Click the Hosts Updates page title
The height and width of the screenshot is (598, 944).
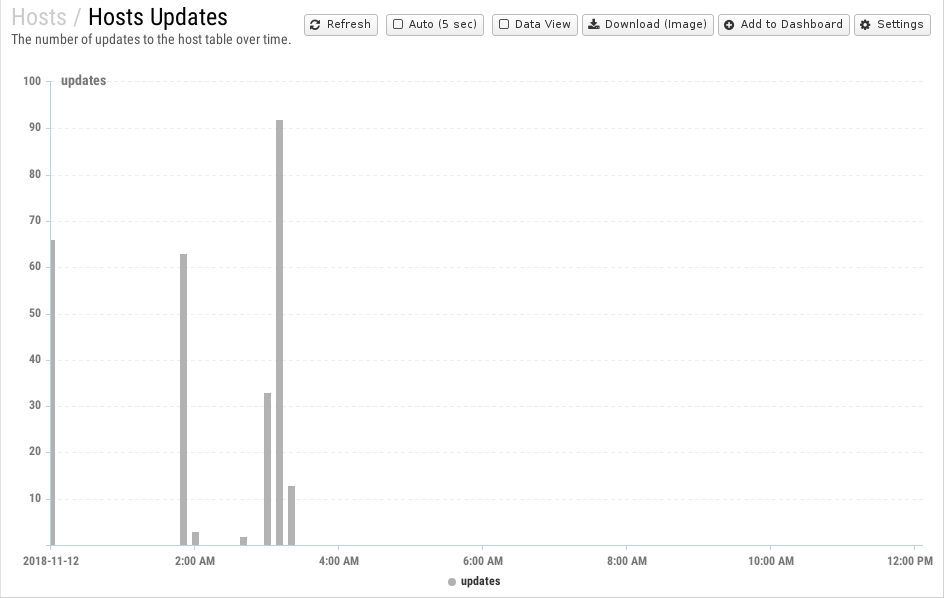tap(158, 17)
